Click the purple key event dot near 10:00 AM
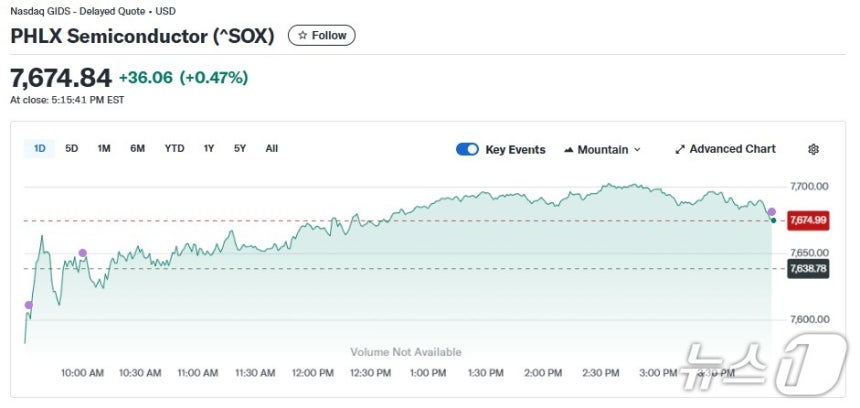860x408 pixels. [82, 253]
